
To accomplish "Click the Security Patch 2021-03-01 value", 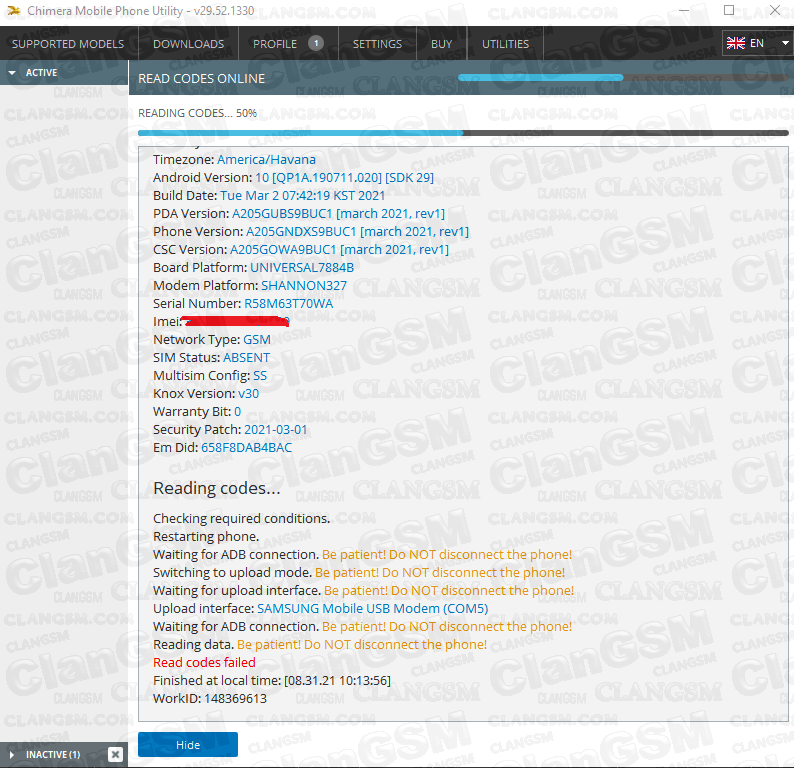I will [x=275, y=429].
